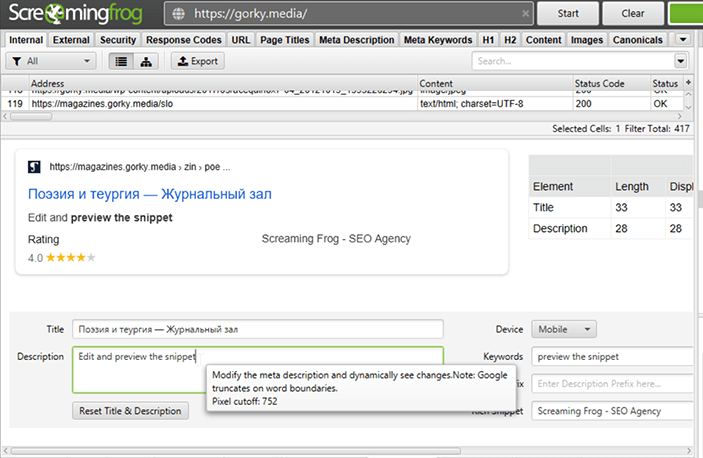
Task: Click the plus icon beside Status column
Action: (x=688, y=82)
